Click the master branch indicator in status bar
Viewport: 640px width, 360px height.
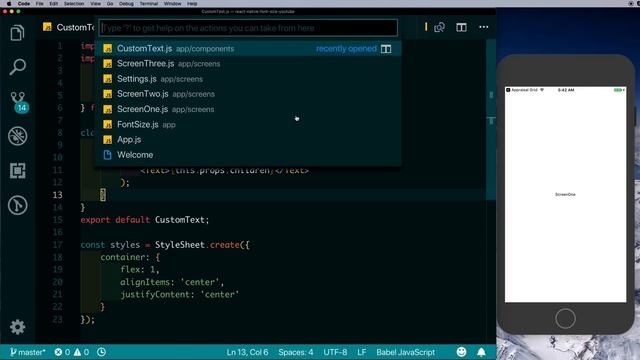tap(27, 352)
